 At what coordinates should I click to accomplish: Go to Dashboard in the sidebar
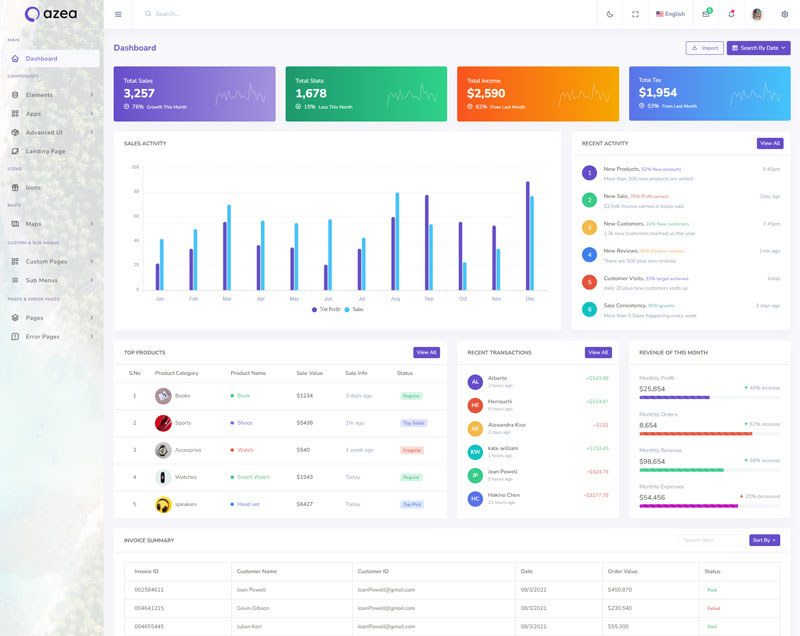[x=41, y=59]
